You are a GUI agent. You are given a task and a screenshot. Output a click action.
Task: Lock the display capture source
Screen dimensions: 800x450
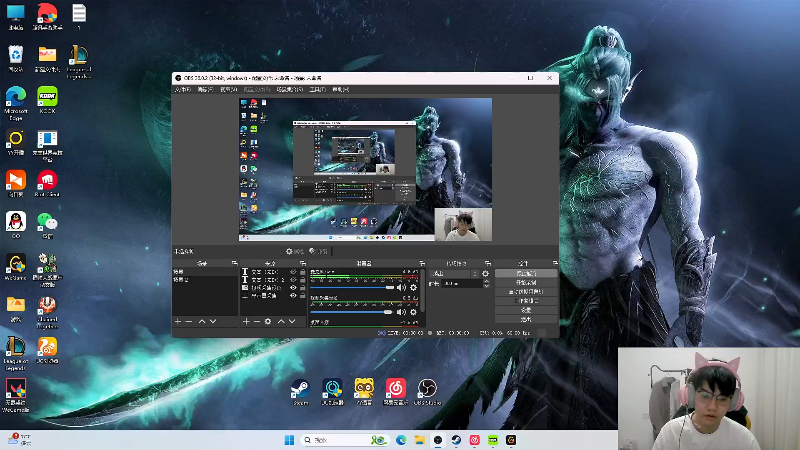(303, 295)
